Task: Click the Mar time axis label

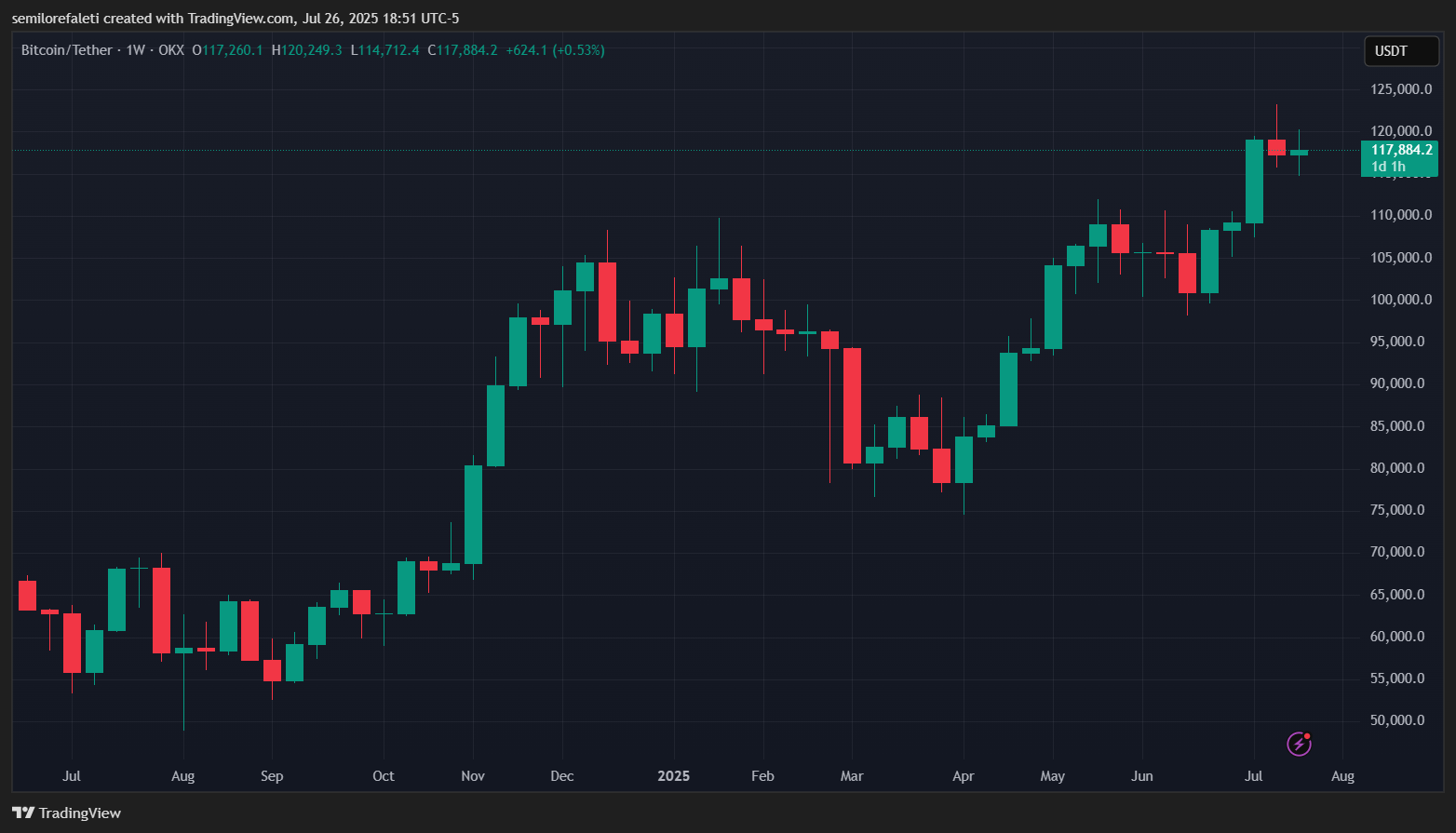Action: coord(852,776)
